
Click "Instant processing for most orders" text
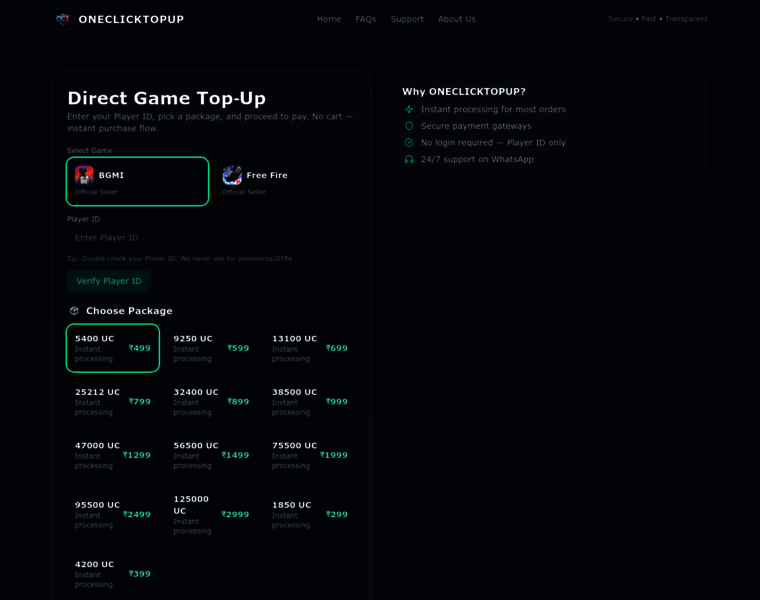493,110
